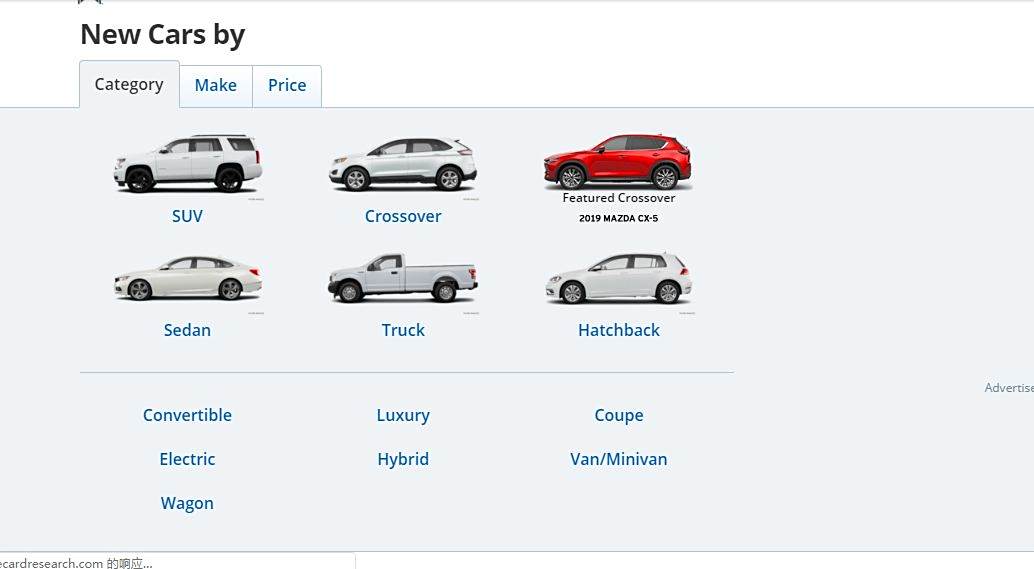Select the pickup Truck image
The height and width of the screenshot is (569, 1034).
[403, 278]
